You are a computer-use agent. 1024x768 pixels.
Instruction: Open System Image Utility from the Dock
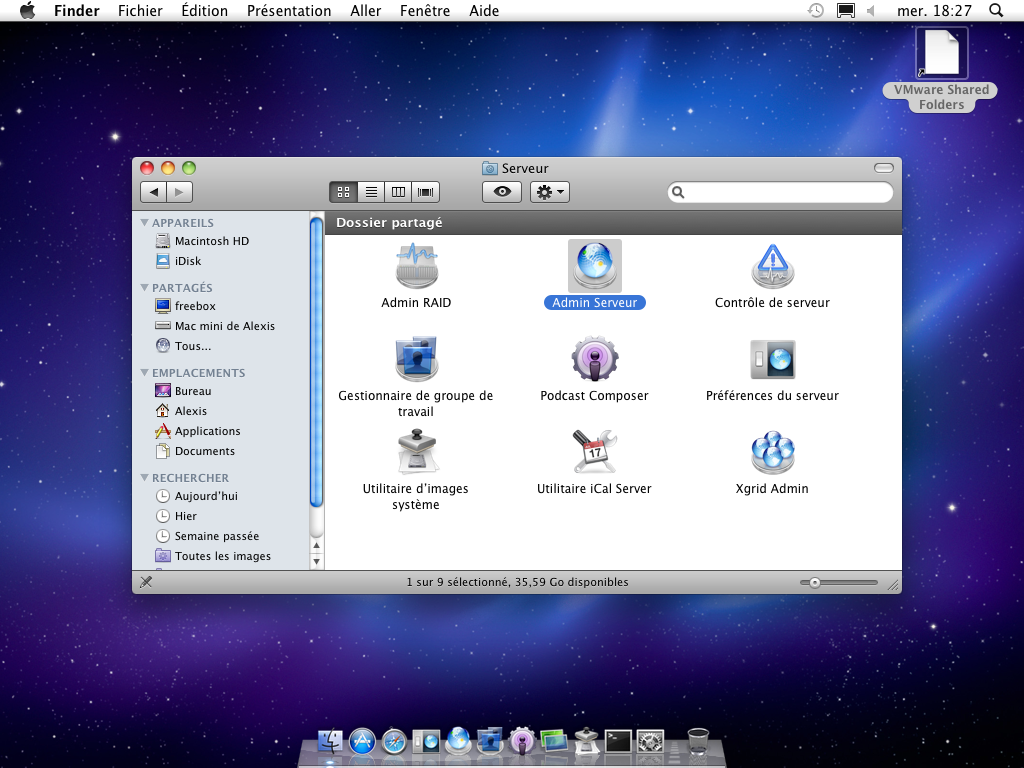[x=586, y=741]
